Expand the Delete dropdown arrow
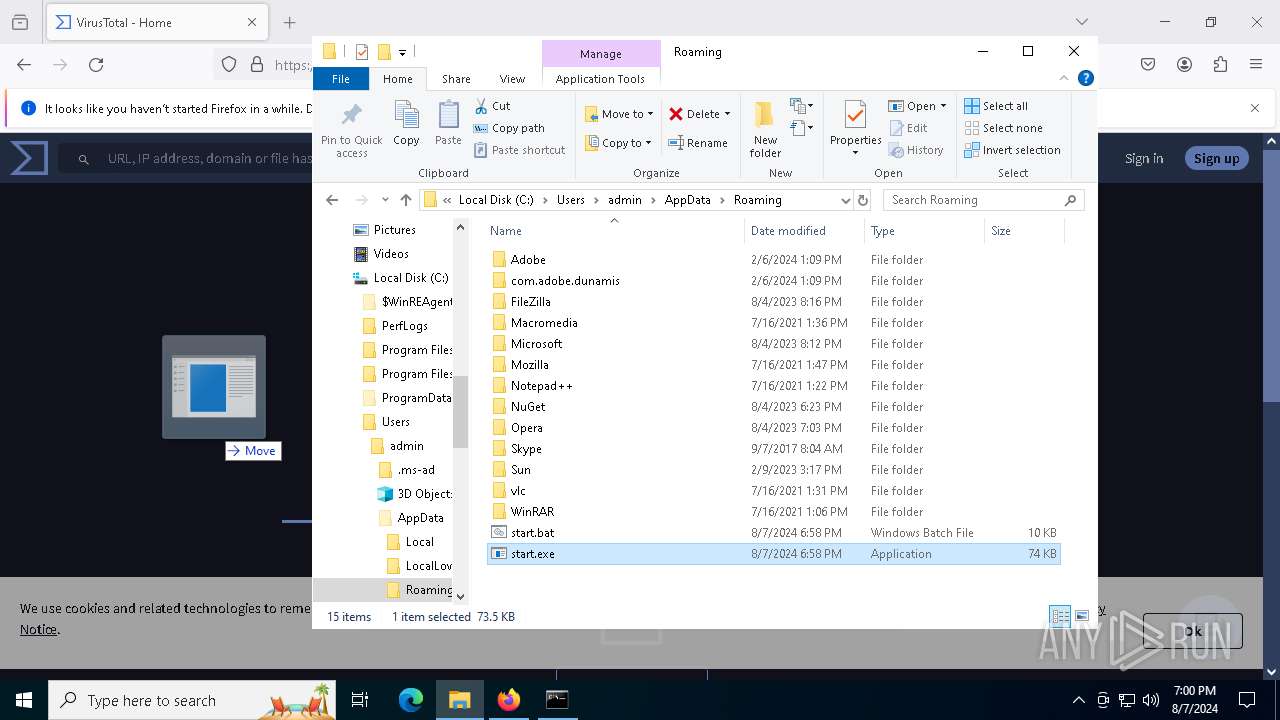 tap(727, 114)
